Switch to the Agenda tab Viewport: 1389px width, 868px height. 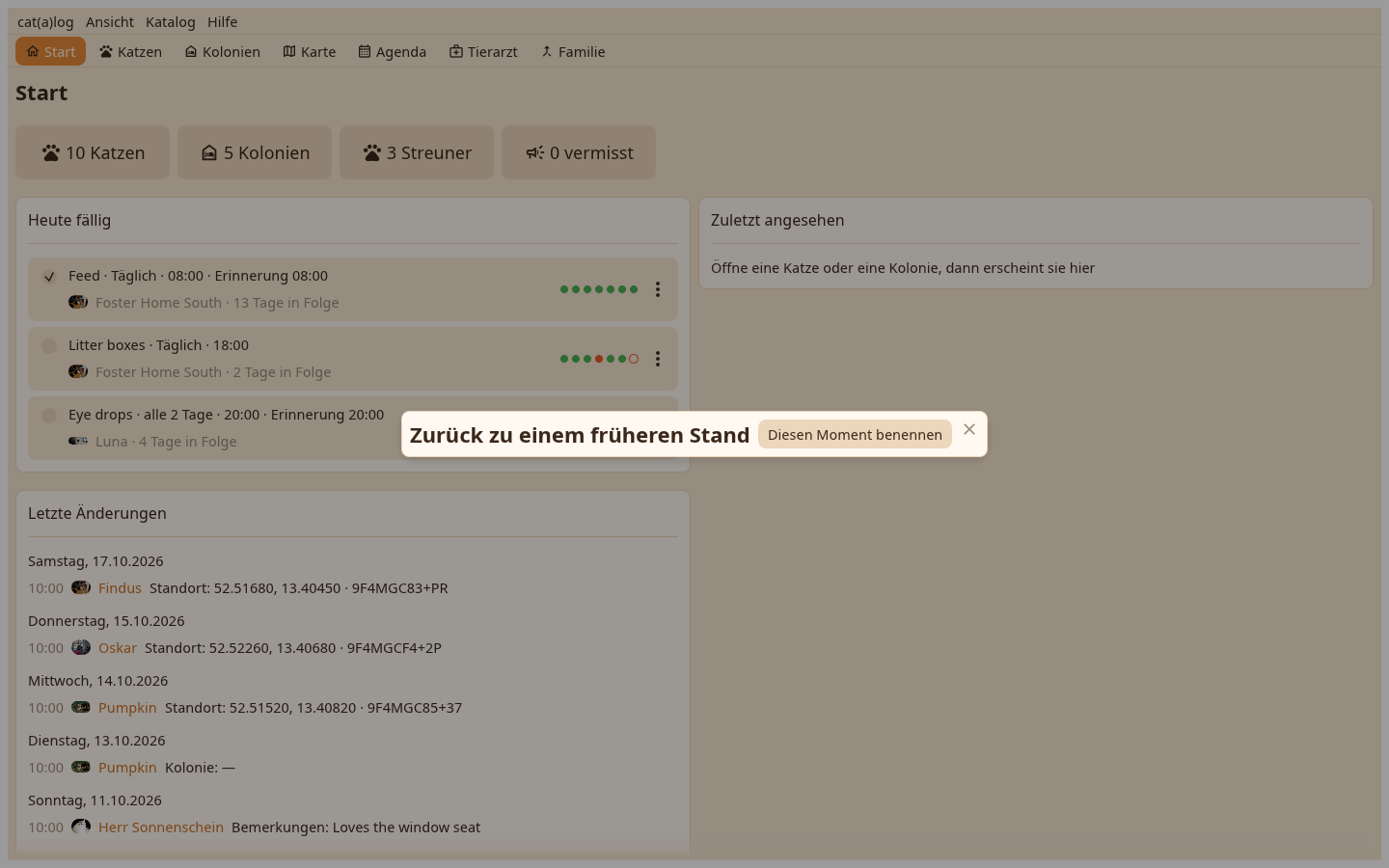[x=393, y=52]
